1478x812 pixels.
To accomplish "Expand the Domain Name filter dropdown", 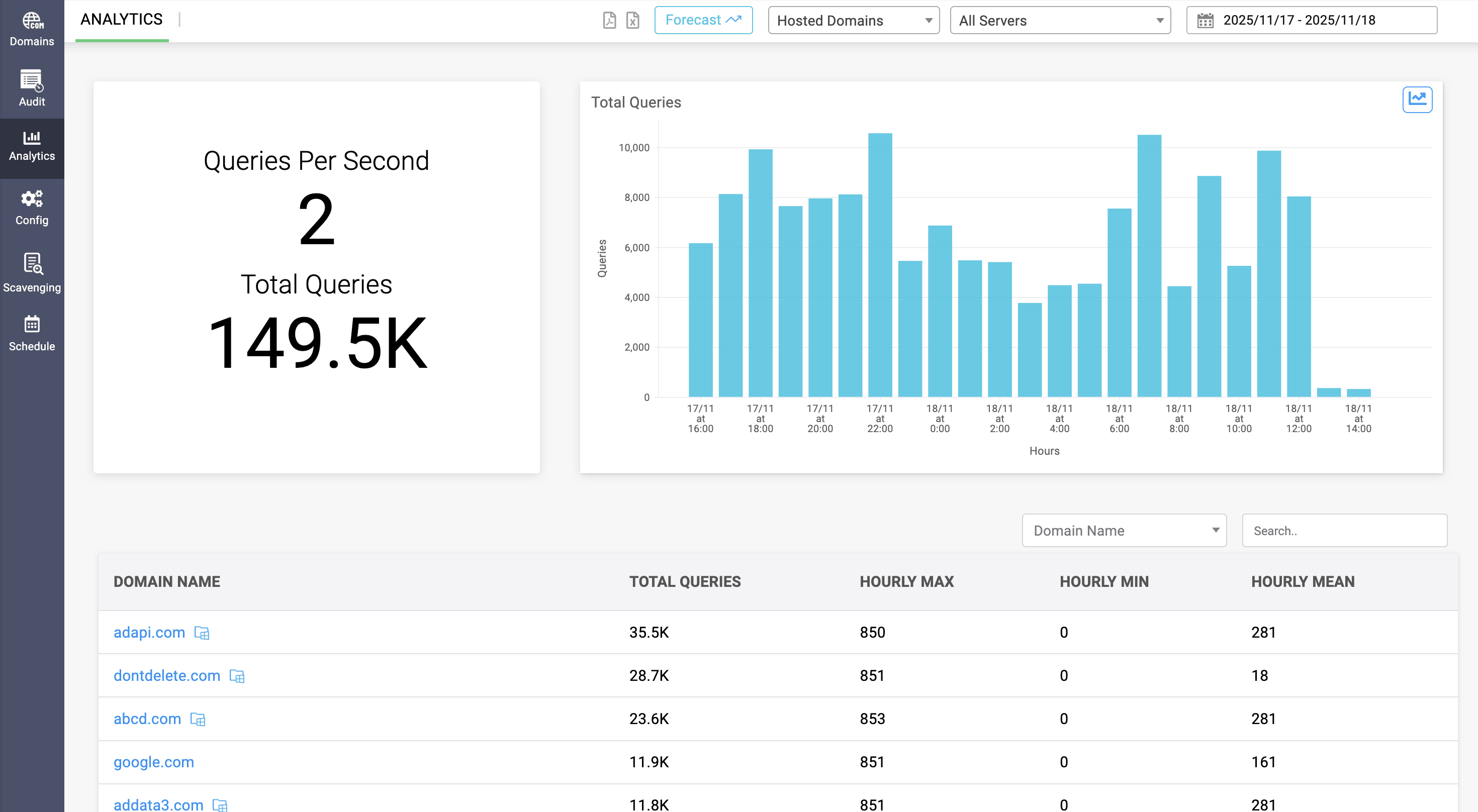I will (1124, 530).
